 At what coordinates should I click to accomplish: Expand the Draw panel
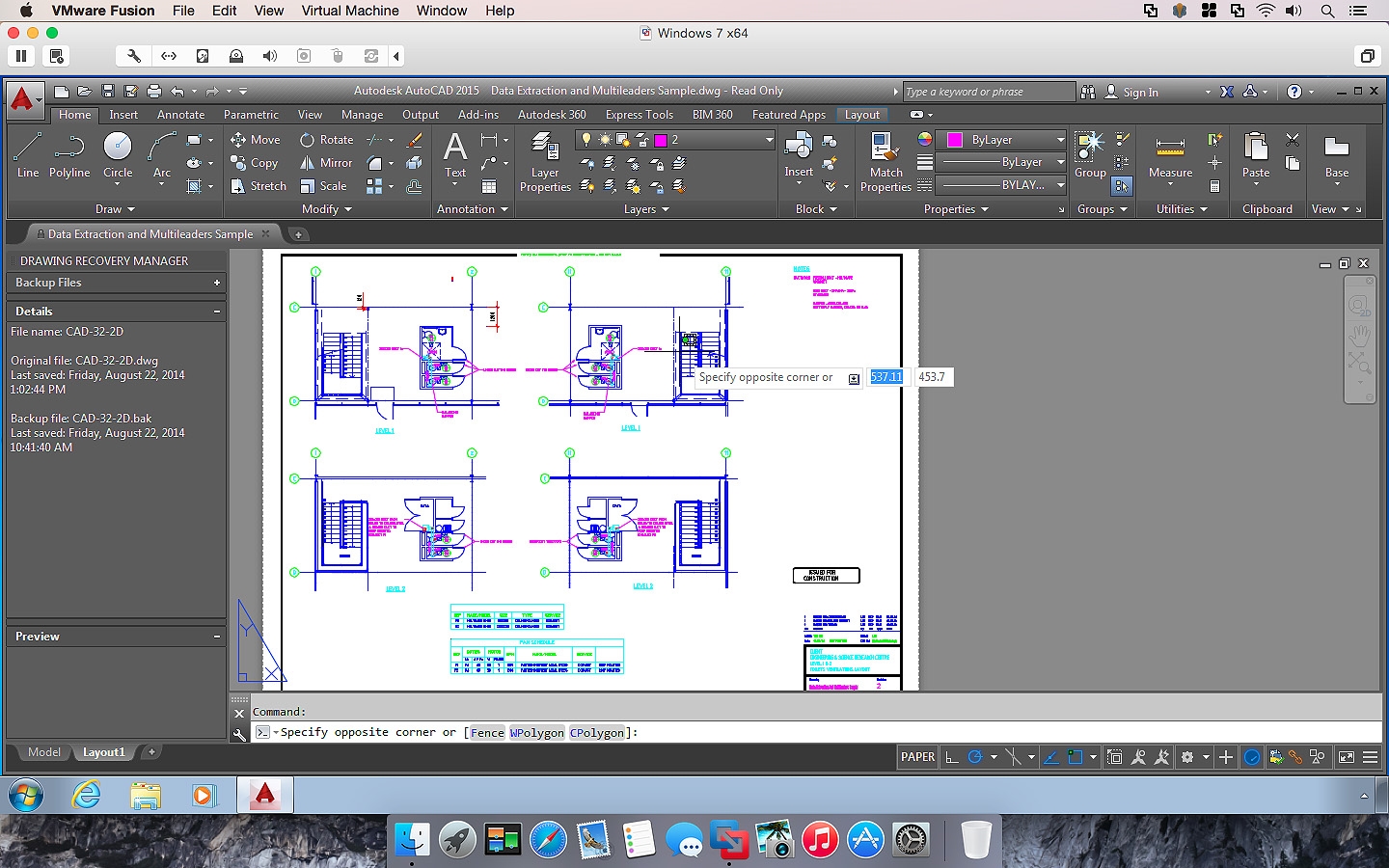115,209
